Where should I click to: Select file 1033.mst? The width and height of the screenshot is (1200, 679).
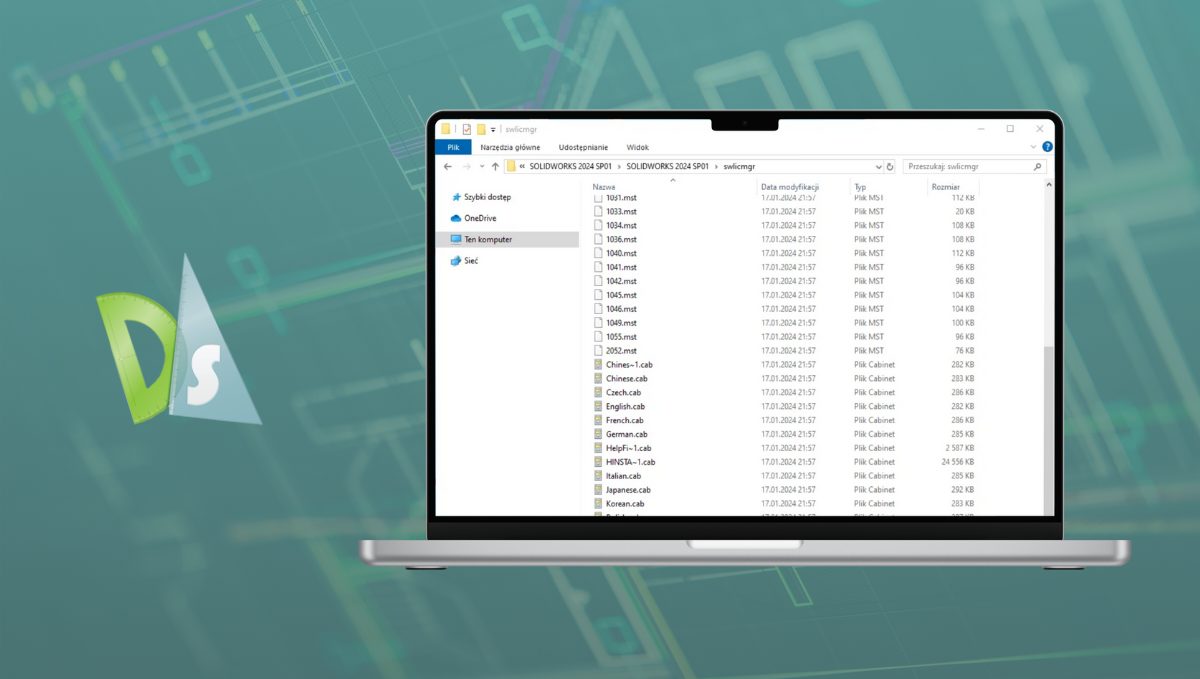point(621,212)
